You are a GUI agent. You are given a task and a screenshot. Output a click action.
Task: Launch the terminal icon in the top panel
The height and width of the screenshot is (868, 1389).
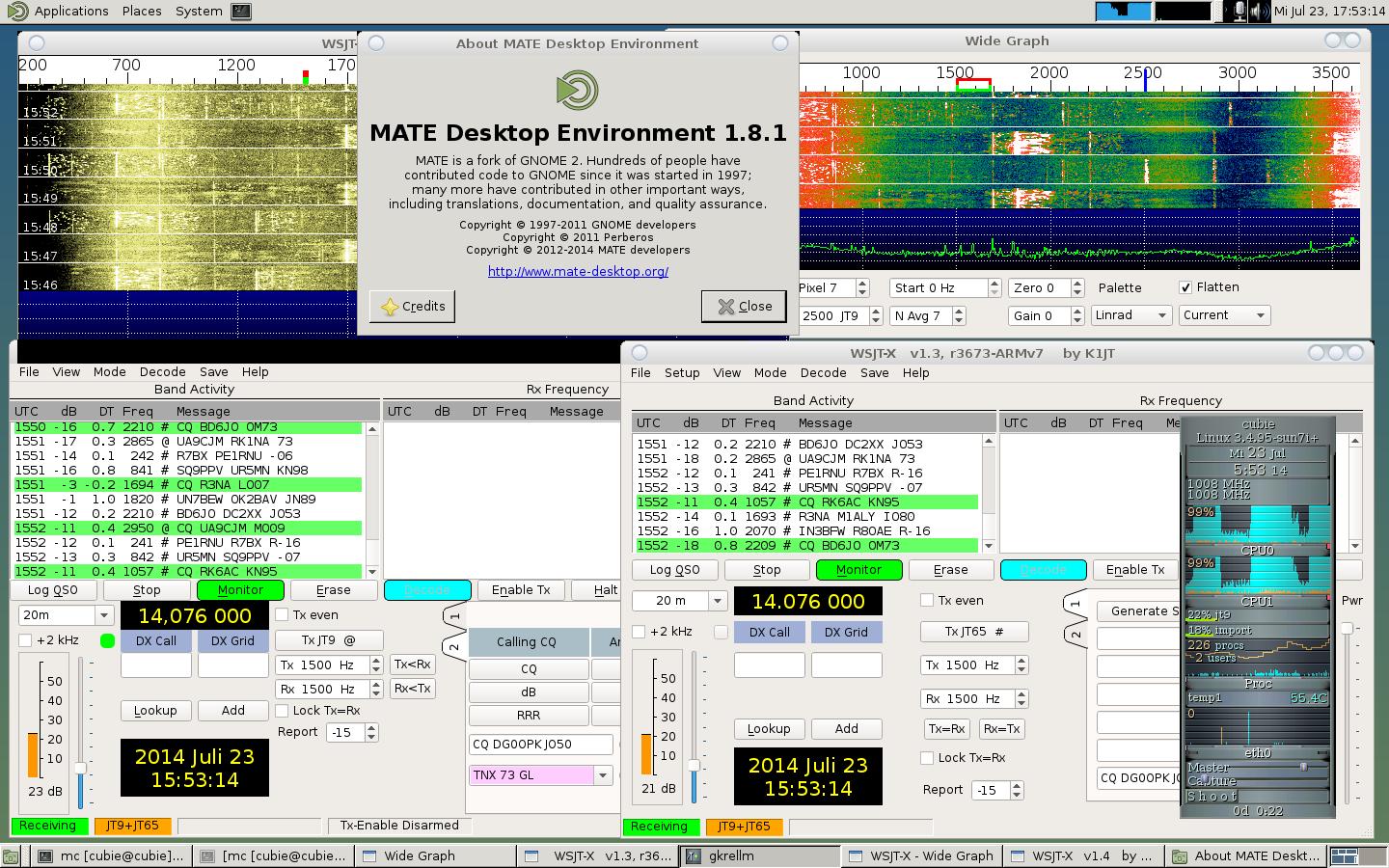coord(241,12)
